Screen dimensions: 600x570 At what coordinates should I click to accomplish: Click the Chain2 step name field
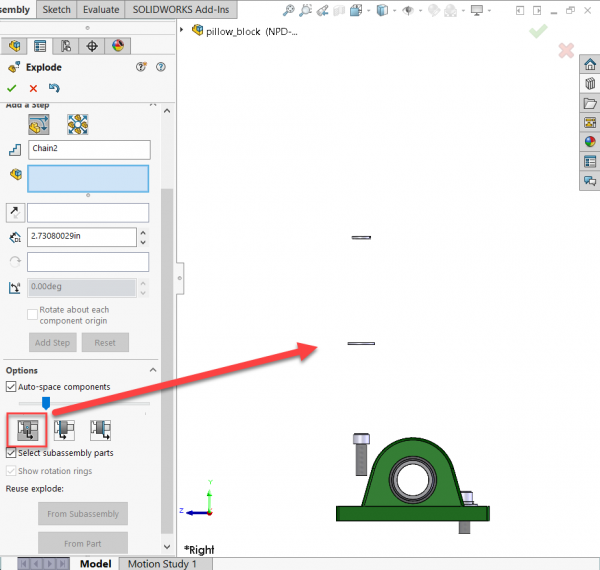click(x=89, y=150)
